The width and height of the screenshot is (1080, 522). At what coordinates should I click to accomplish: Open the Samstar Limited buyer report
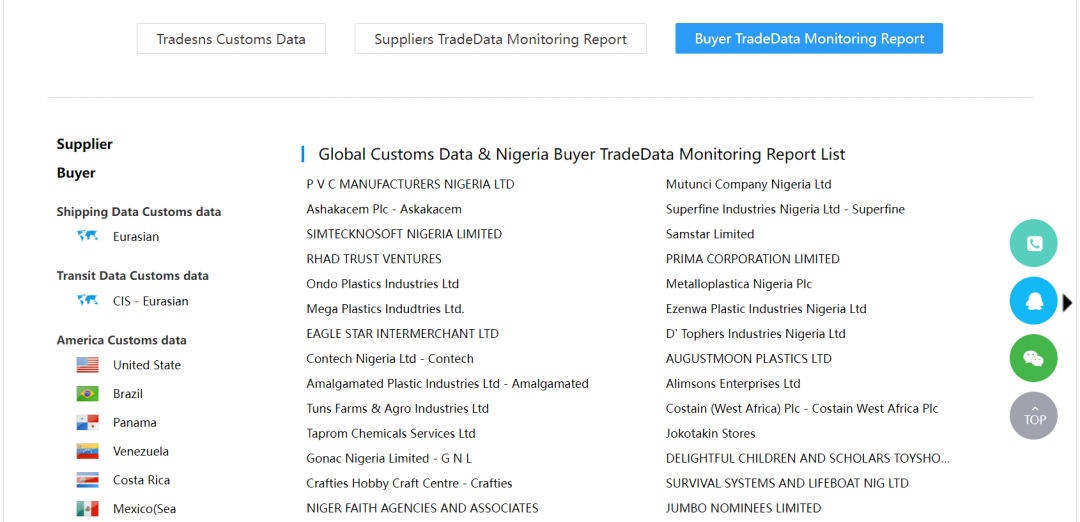coord(710,234)
